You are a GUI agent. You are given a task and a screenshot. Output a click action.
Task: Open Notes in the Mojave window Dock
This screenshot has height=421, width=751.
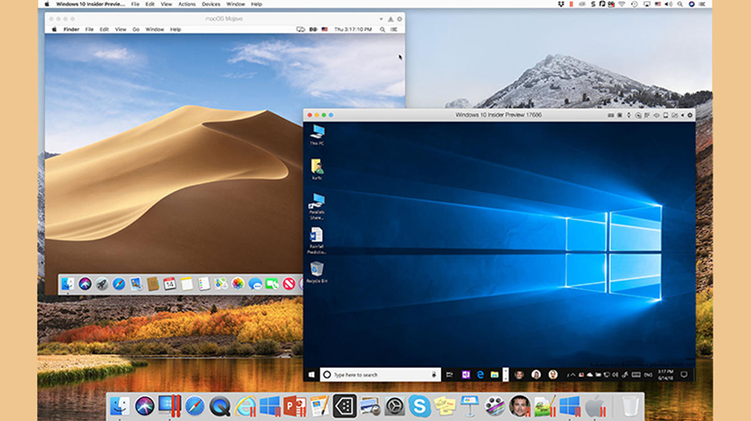[187, 284]
